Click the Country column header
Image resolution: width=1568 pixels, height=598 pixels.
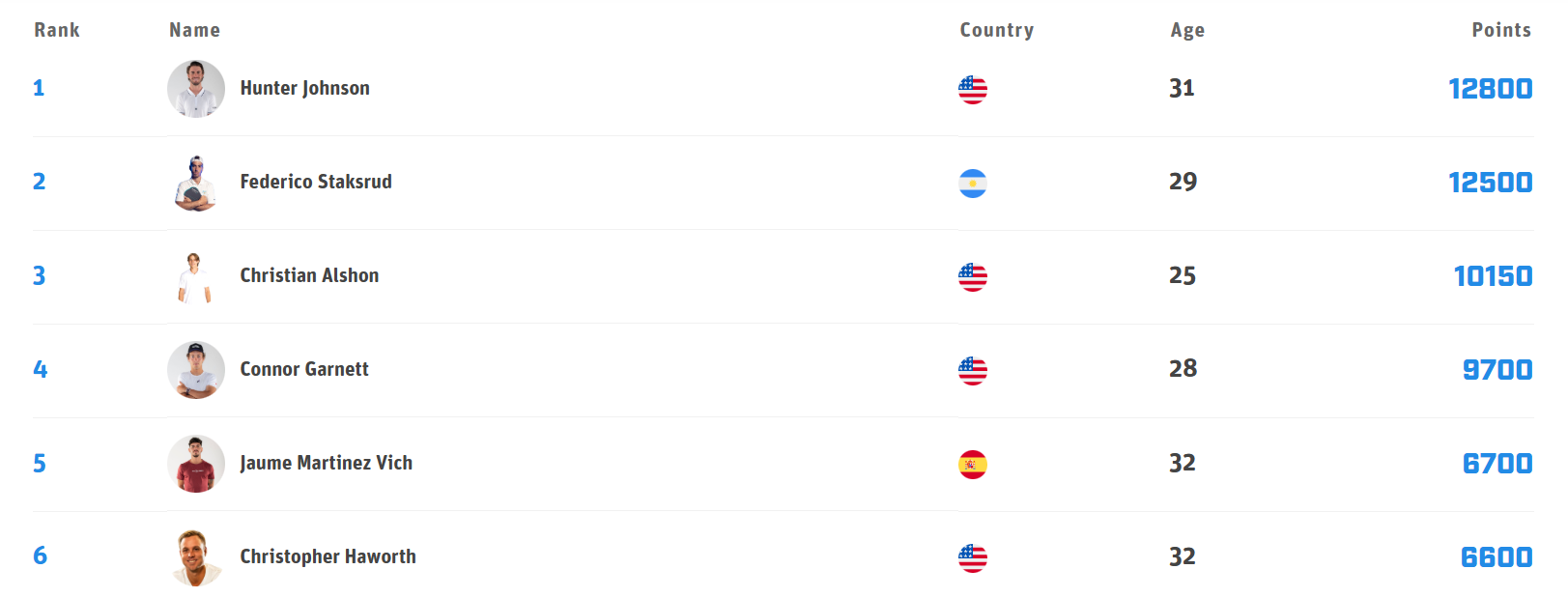click(x=996, y=30)
